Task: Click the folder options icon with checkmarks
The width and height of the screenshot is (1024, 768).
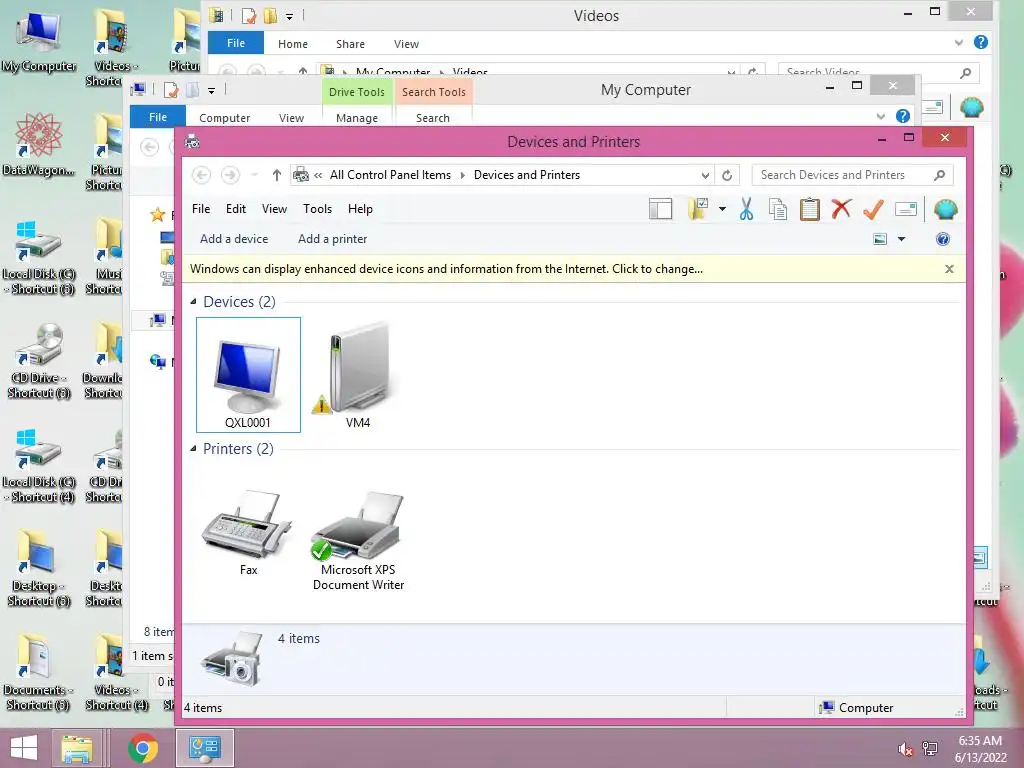Action: tap(698, 209)
